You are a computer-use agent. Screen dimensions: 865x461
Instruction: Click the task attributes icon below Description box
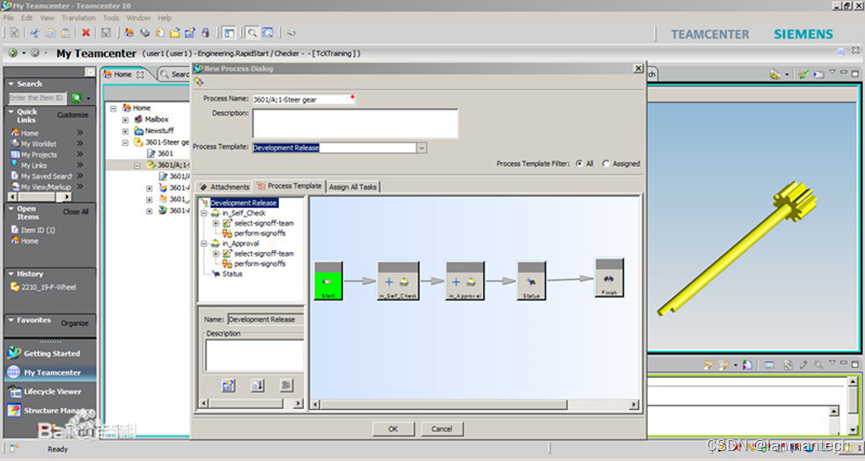[x=228, y=385]
